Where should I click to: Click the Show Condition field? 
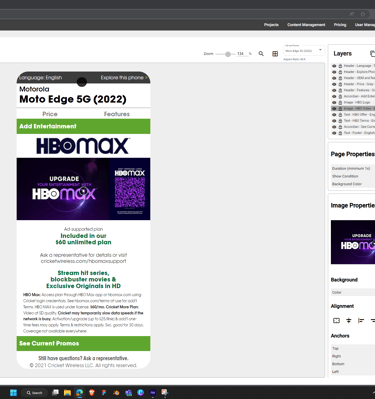[353, 176]
